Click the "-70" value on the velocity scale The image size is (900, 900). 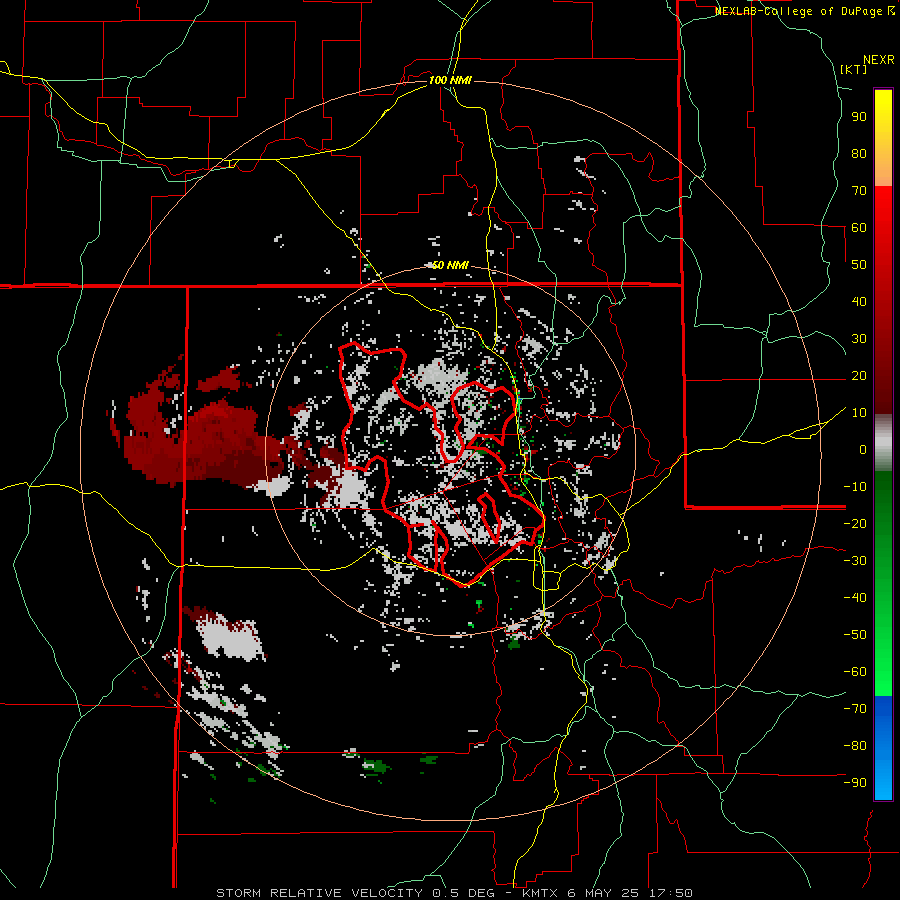click(855, 709)
